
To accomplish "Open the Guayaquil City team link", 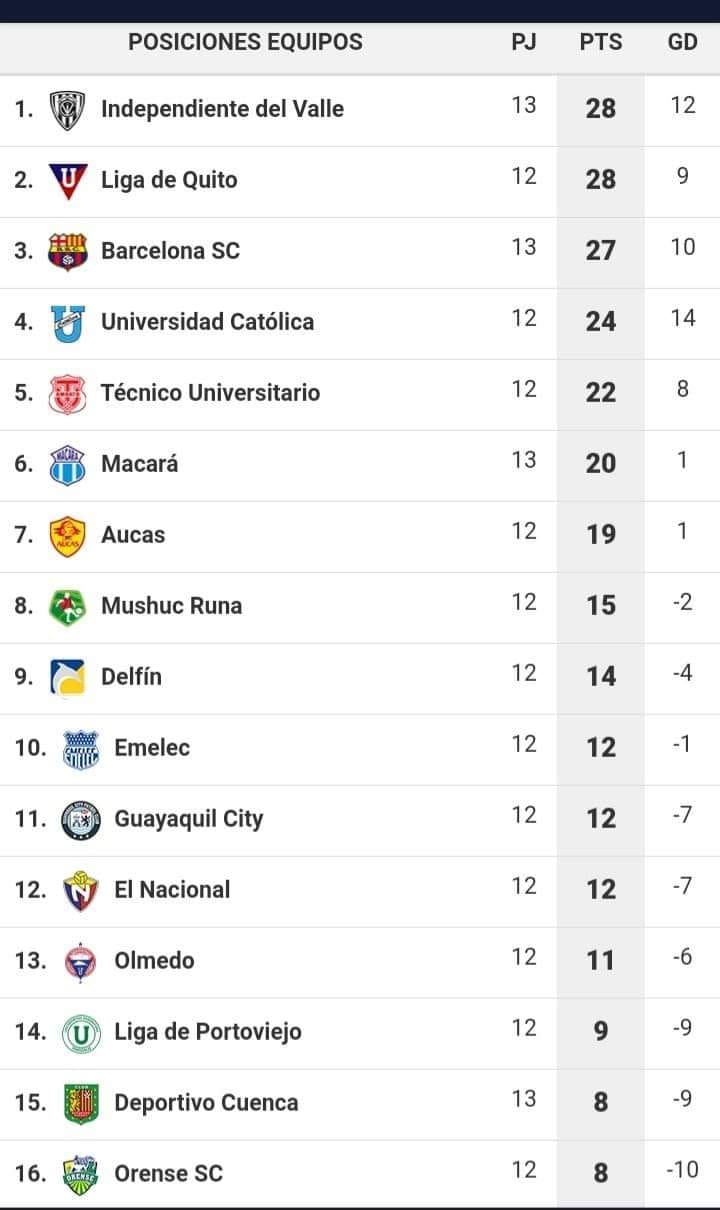I will pos(189,819).
